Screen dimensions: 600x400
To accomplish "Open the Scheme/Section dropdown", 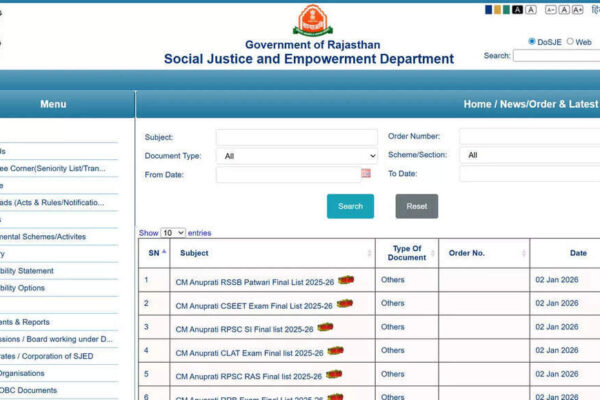I will pos(530,155).
